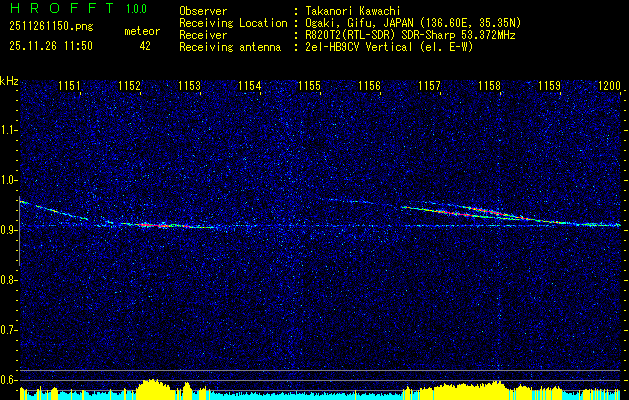
Task: Click the 1153 time axis marker
Action: (189, 85)
